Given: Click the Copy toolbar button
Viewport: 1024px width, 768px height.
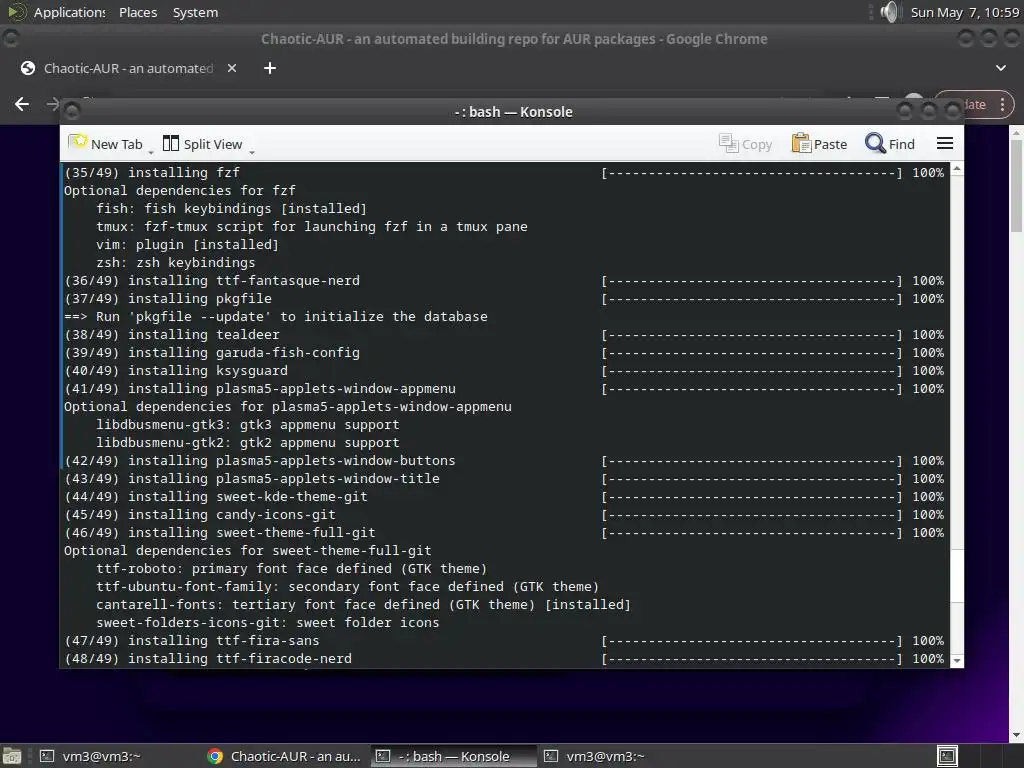Looking at the screenshot, I should pyautogui.click(x=746, y=144).
